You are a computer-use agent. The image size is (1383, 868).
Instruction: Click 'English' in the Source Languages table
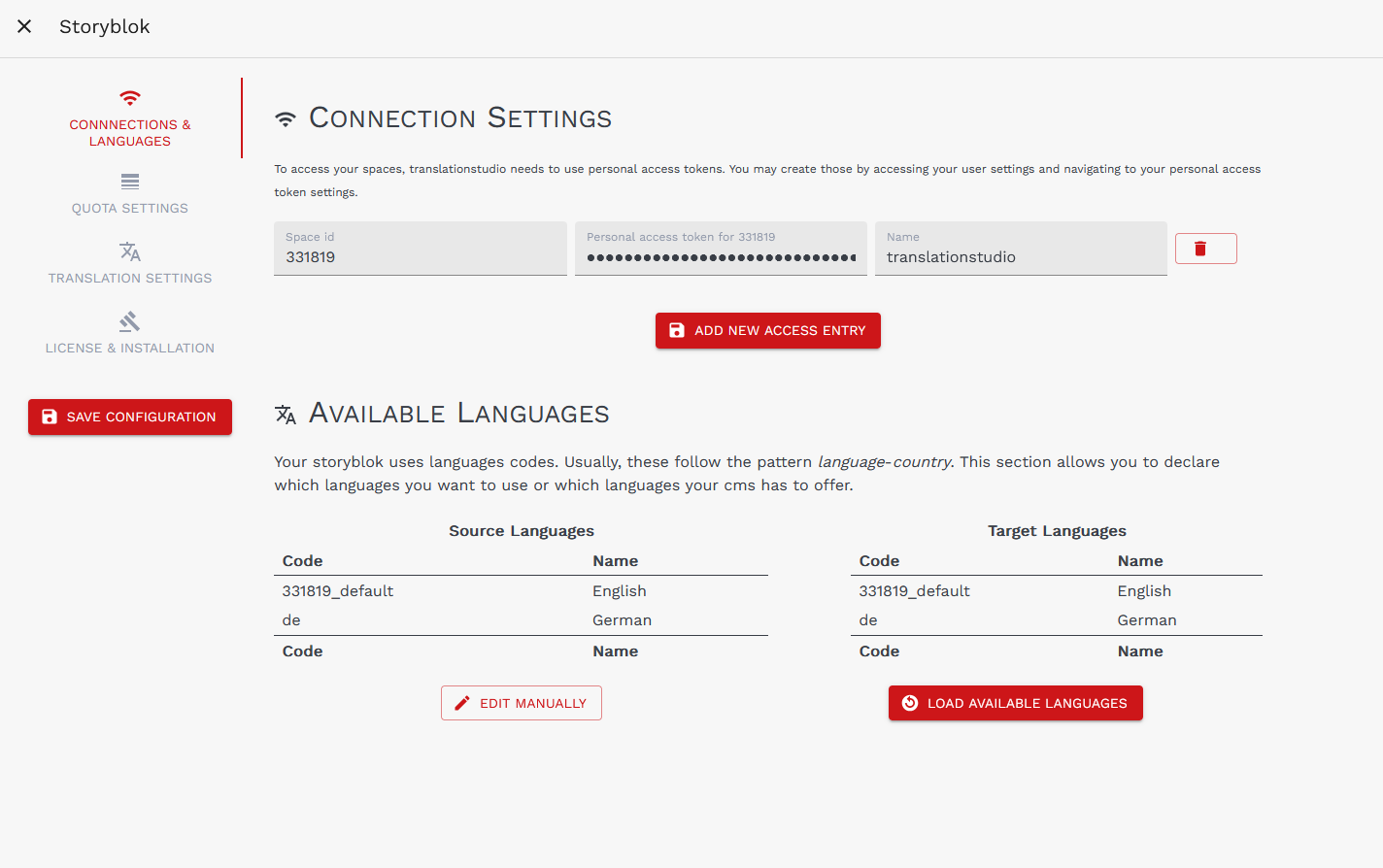(620, 591)
